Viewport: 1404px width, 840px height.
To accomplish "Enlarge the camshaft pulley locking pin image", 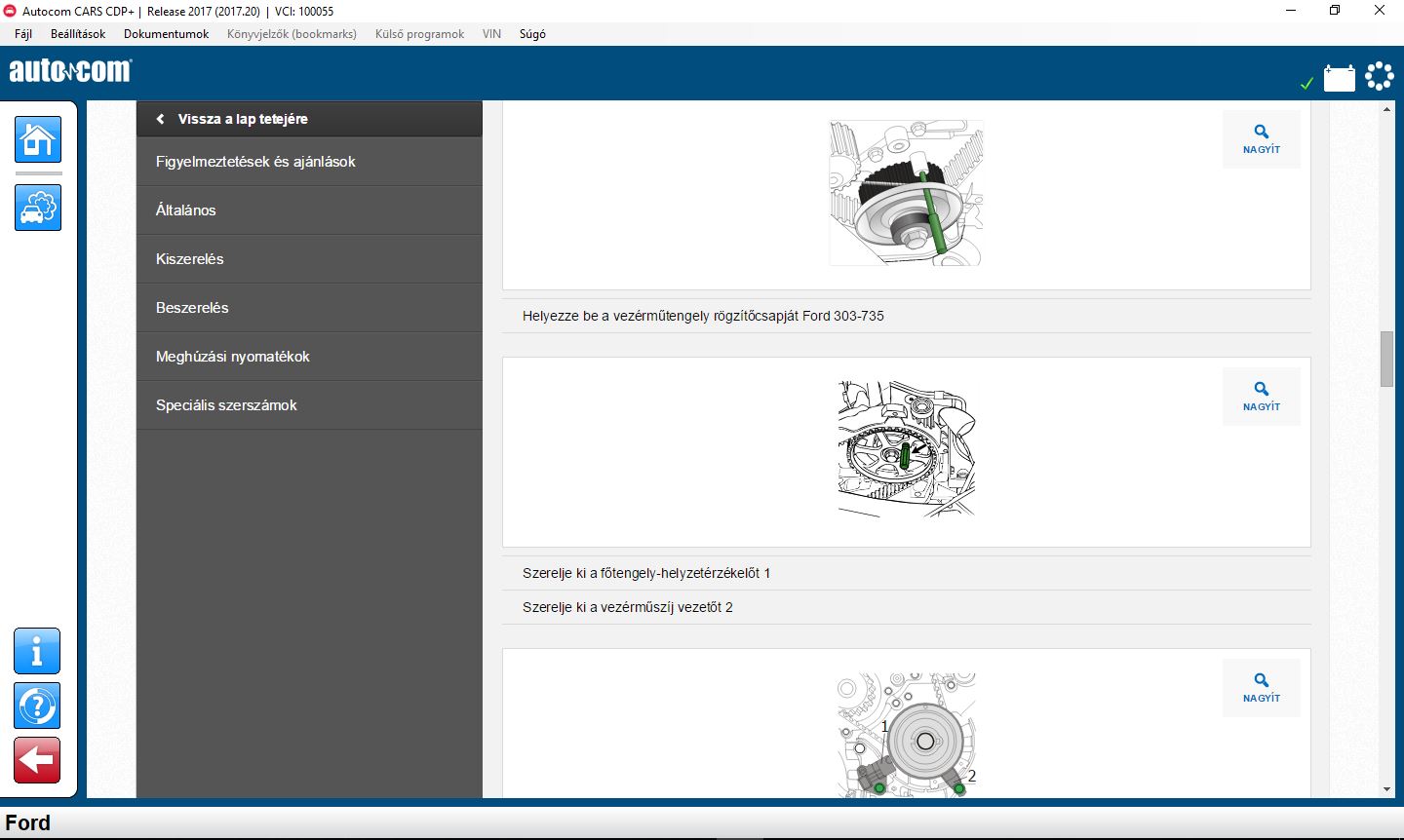I will (x=1261, y=139).
